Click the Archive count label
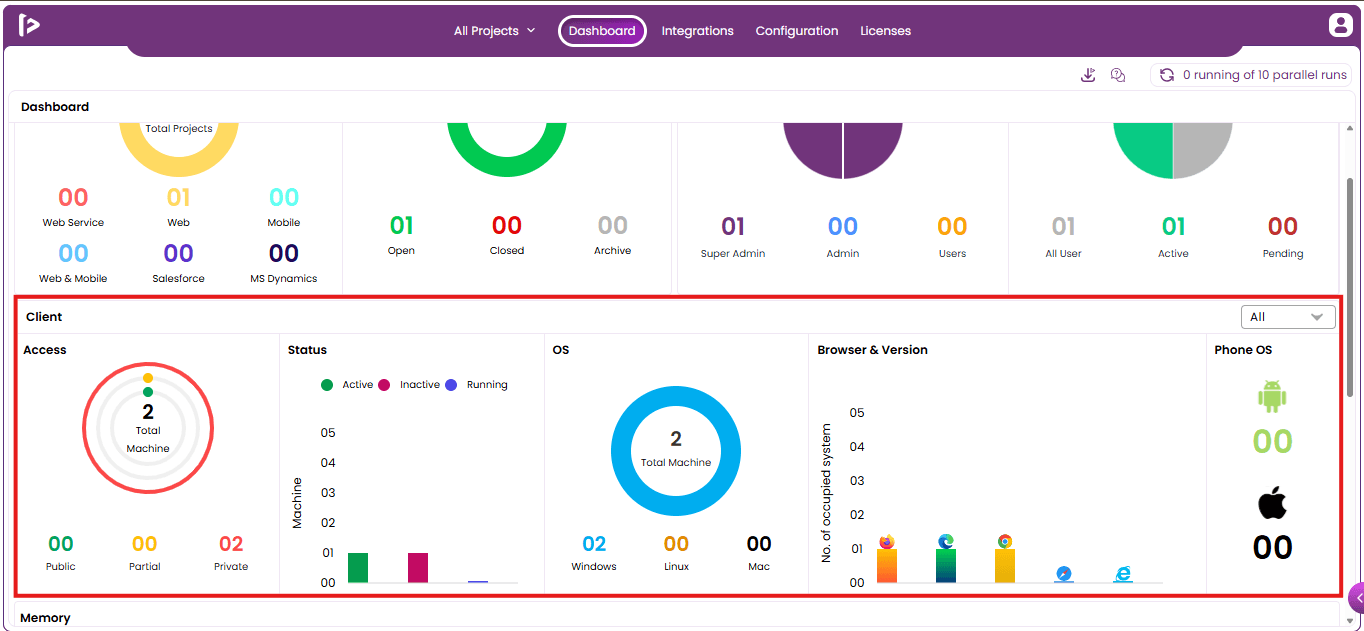The height and width of the screenshot is (631, 1364). (613, 251)
